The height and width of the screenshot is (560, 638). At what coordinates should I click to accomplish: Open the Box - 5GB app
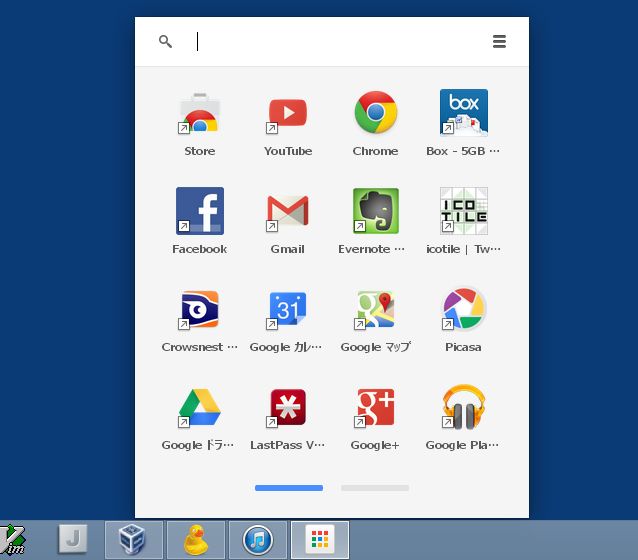[463, 113]
